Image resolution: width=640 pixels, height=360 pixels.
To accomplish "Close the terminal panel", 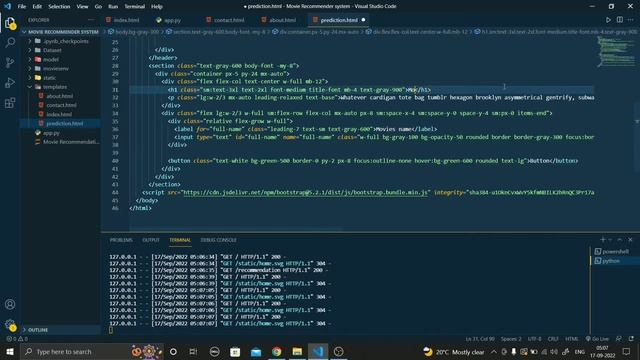I will tap(630, 240).
